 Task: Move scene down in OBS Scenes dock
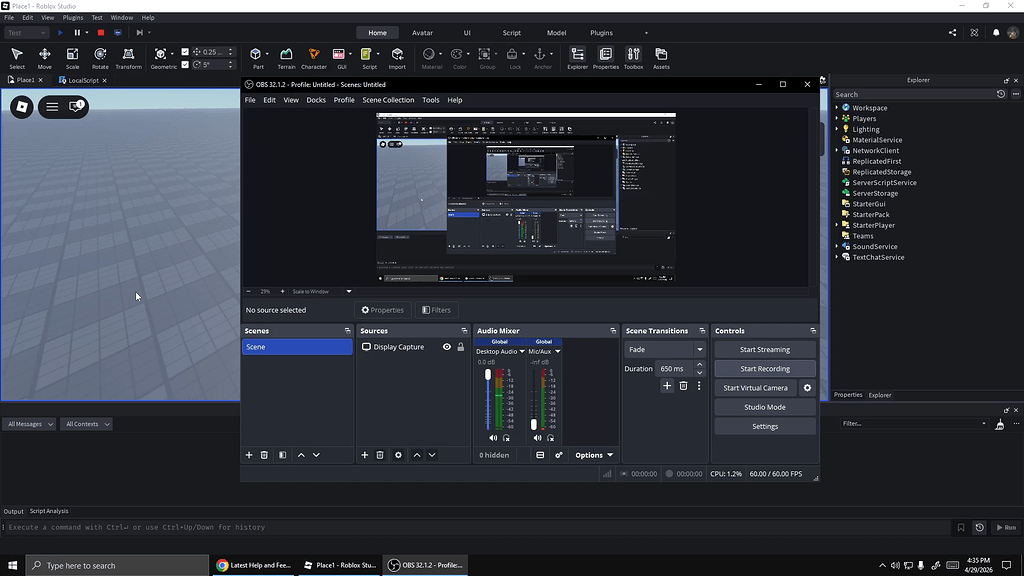coord(316,455)
